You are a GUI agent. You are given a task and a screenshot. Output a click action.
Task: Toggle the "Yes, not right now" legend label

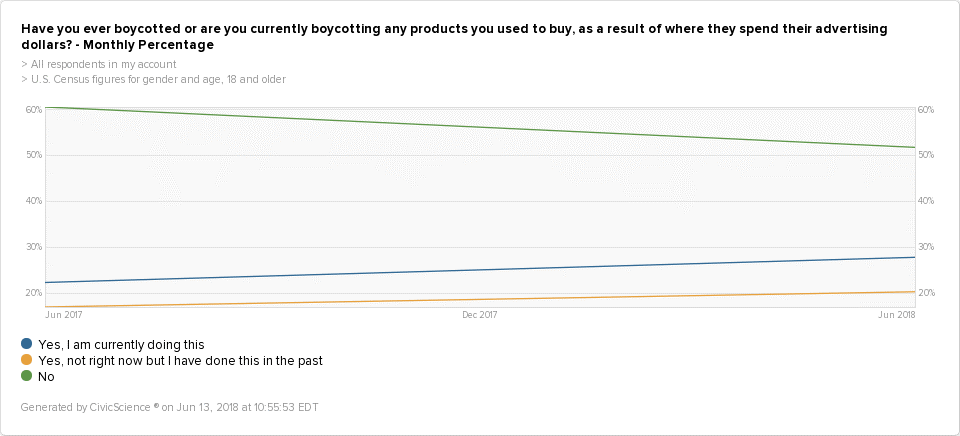click(x=179, y=360)
